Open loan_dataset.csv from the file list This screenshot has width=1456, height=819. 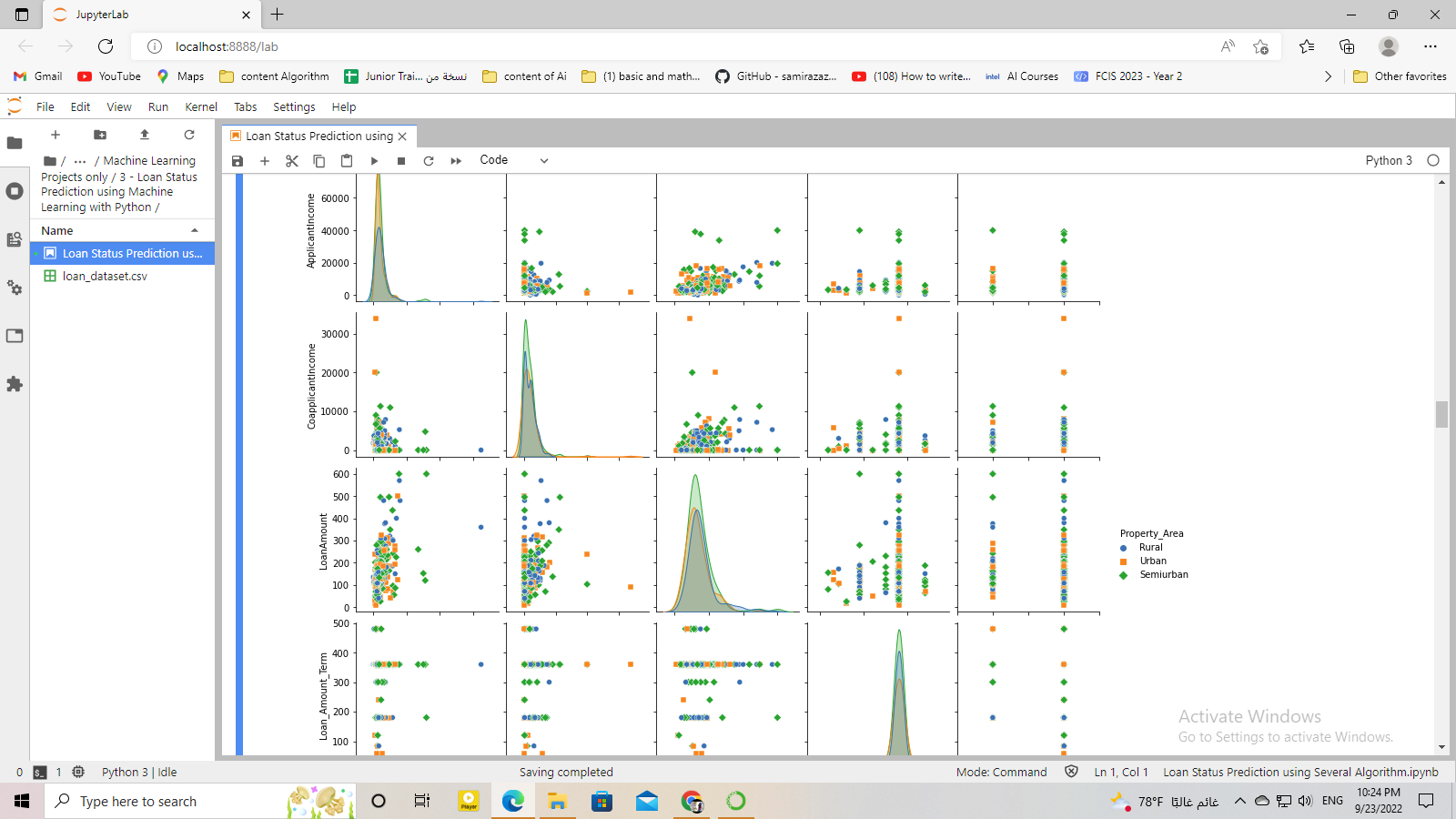105,276
